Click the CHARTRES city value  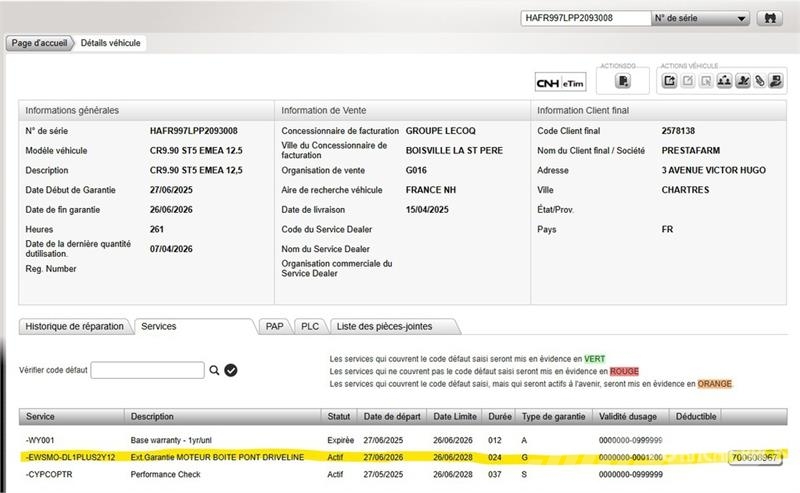point(685,190)
